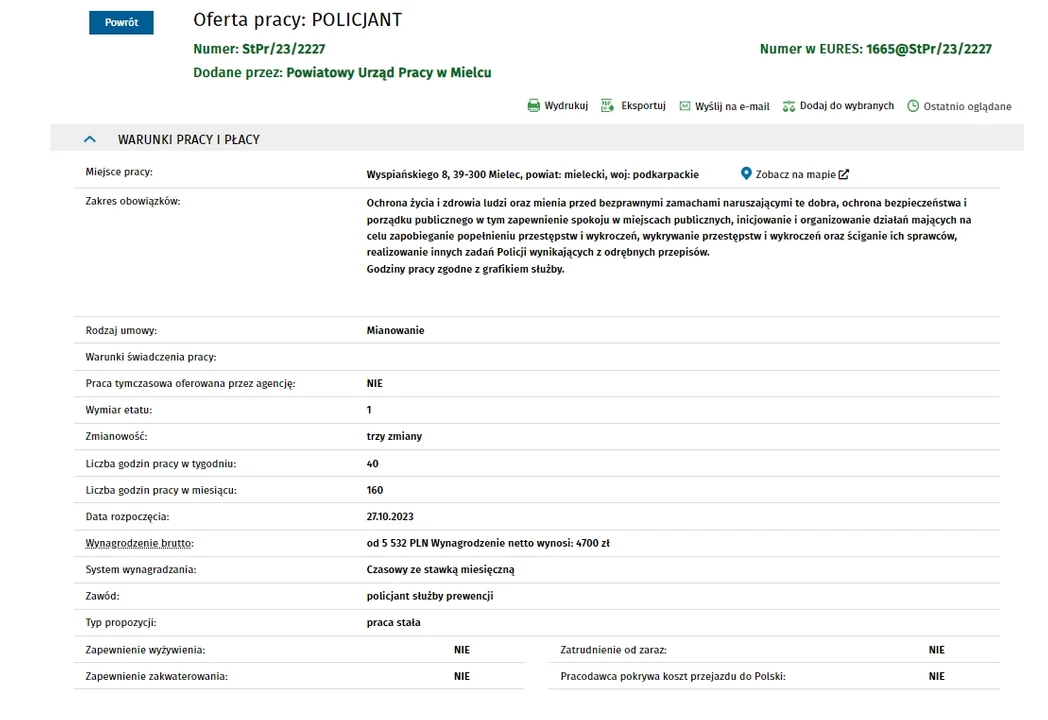1048x720 pixels.
Task: Click the external link icon after Zobacz na mapie
Action: (843, 174)
